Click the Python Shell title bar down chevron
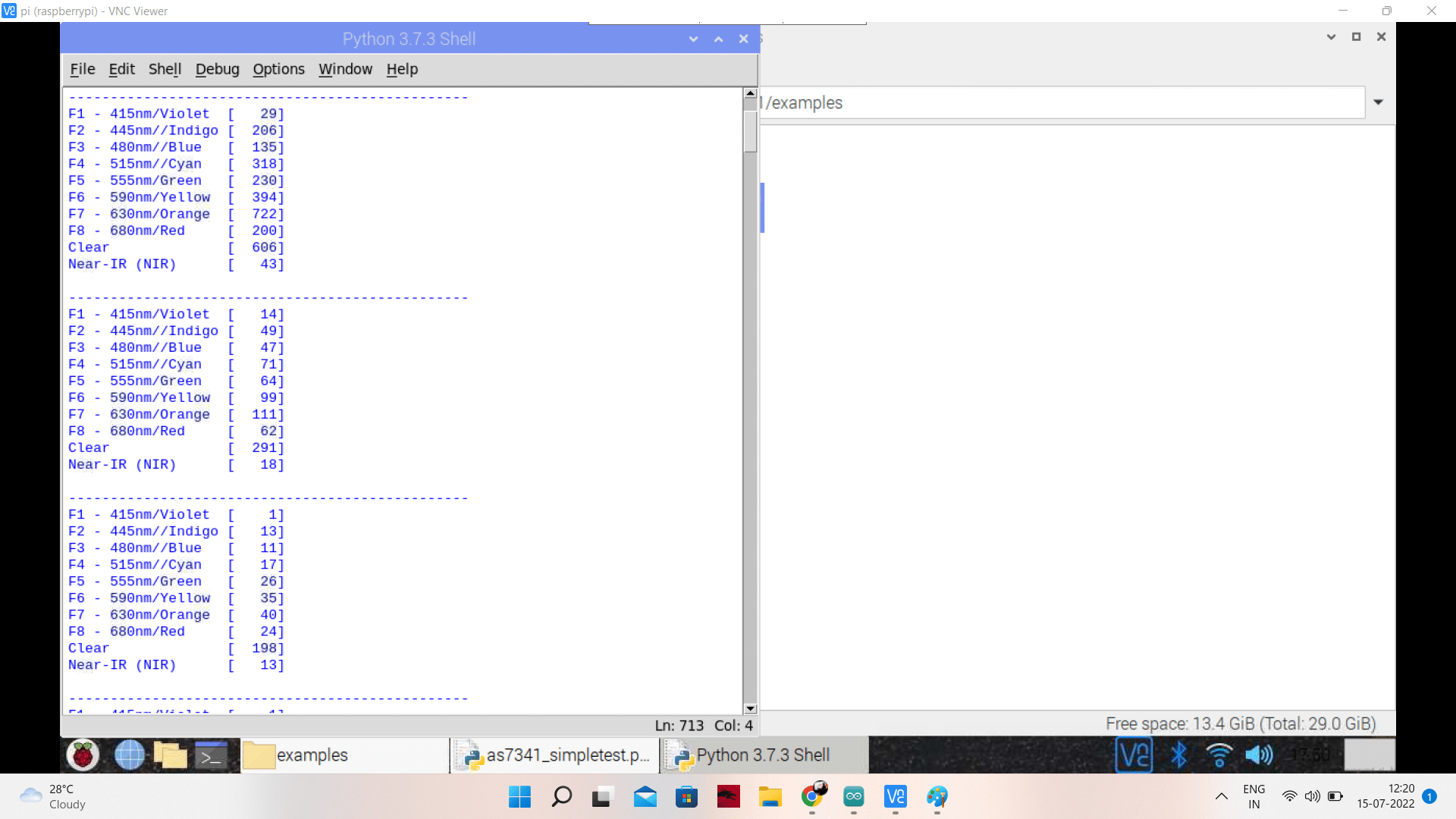Viewport: 1456px width, 819px height. point(693,39)
